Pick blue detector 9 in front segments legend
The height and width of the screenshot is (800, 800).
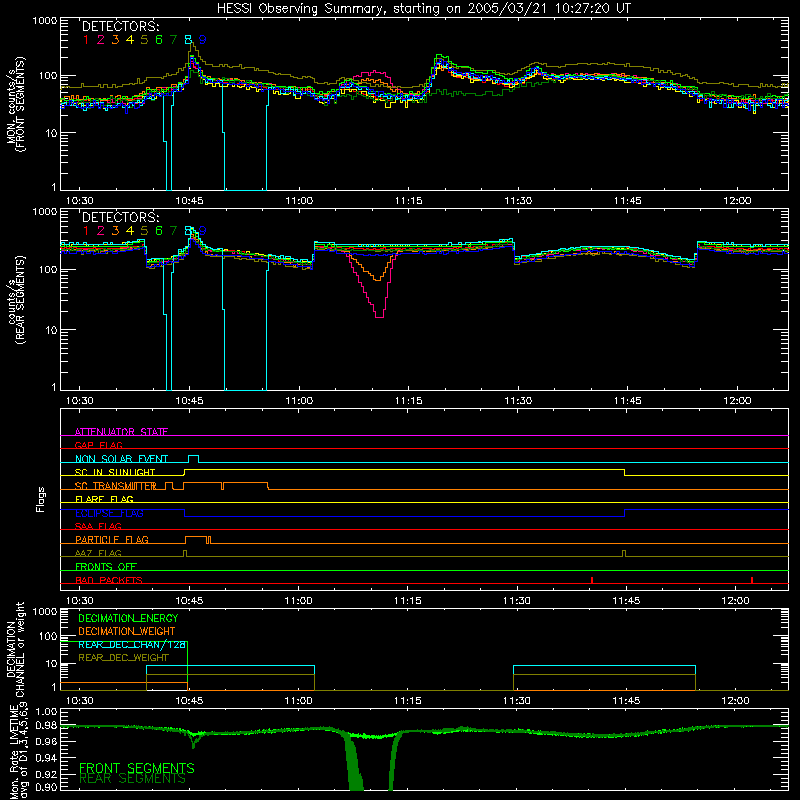pos(203,39)
